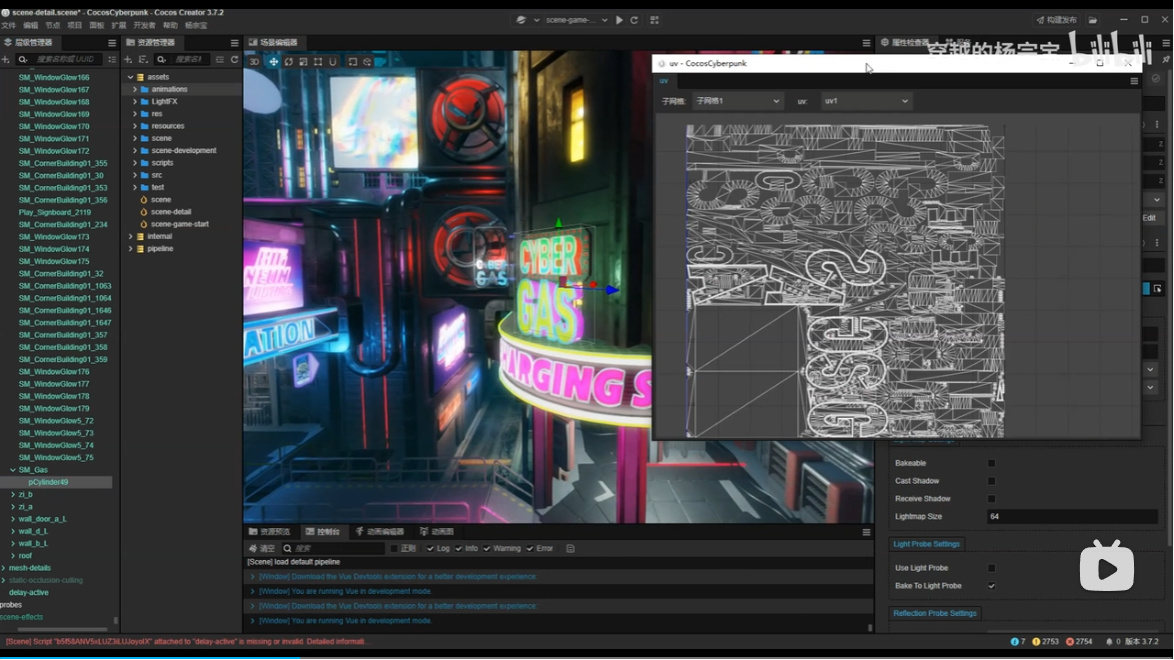Collapse the SM_Gas node in hierarchy
This screenshot has height=660, width=1174.
coord(13,470)
